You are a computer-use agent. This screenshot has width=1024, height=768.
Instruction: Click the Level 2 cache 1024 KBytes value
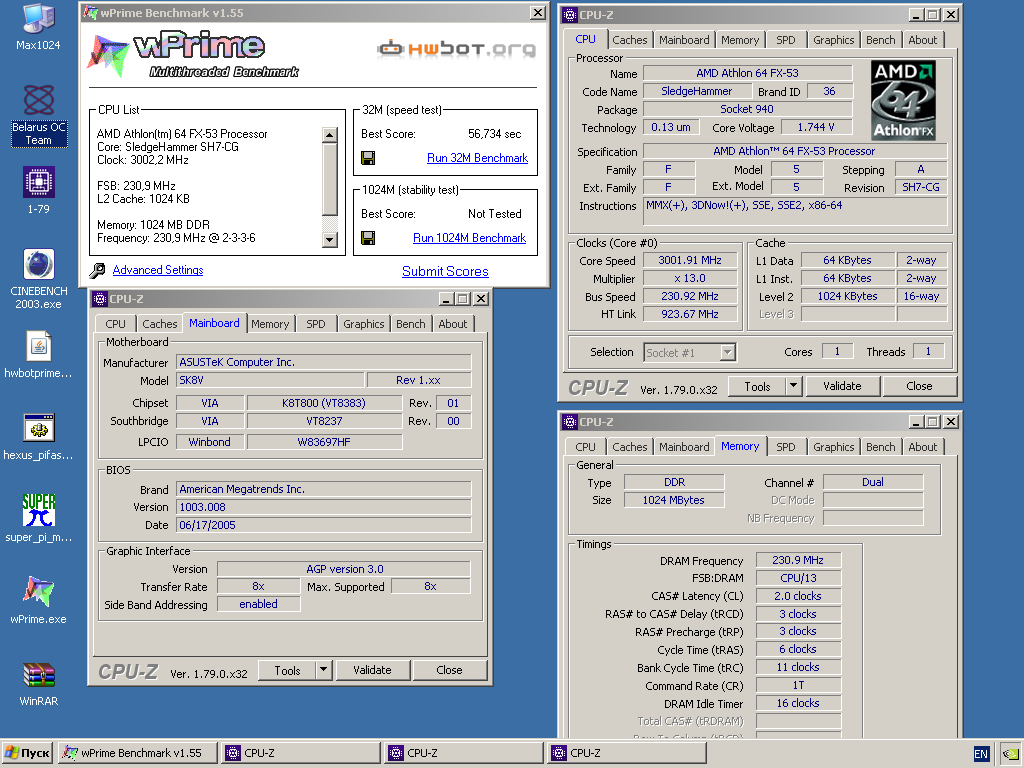tap(848, 296)
